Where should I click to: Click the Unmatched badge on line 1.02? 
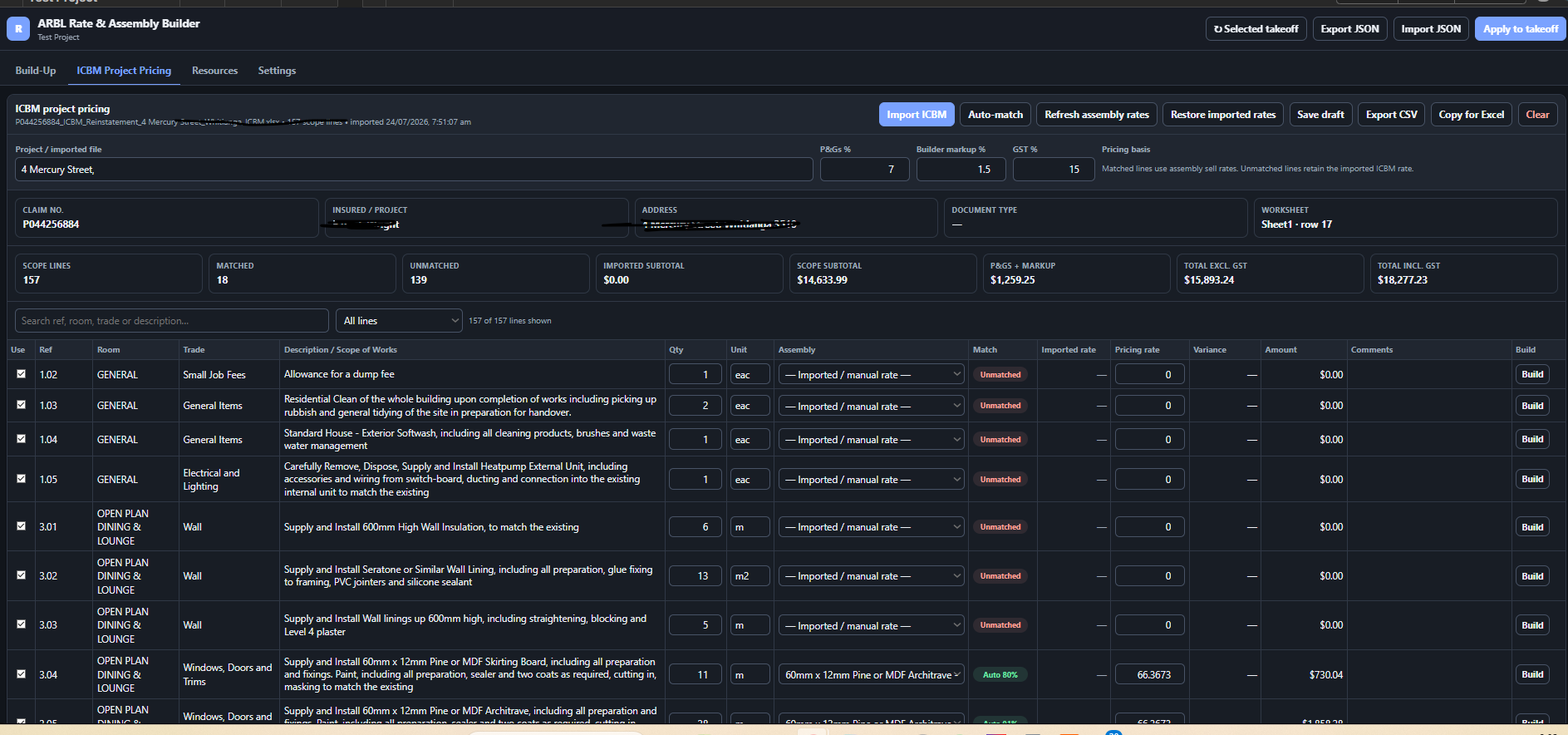(1000, 375)
